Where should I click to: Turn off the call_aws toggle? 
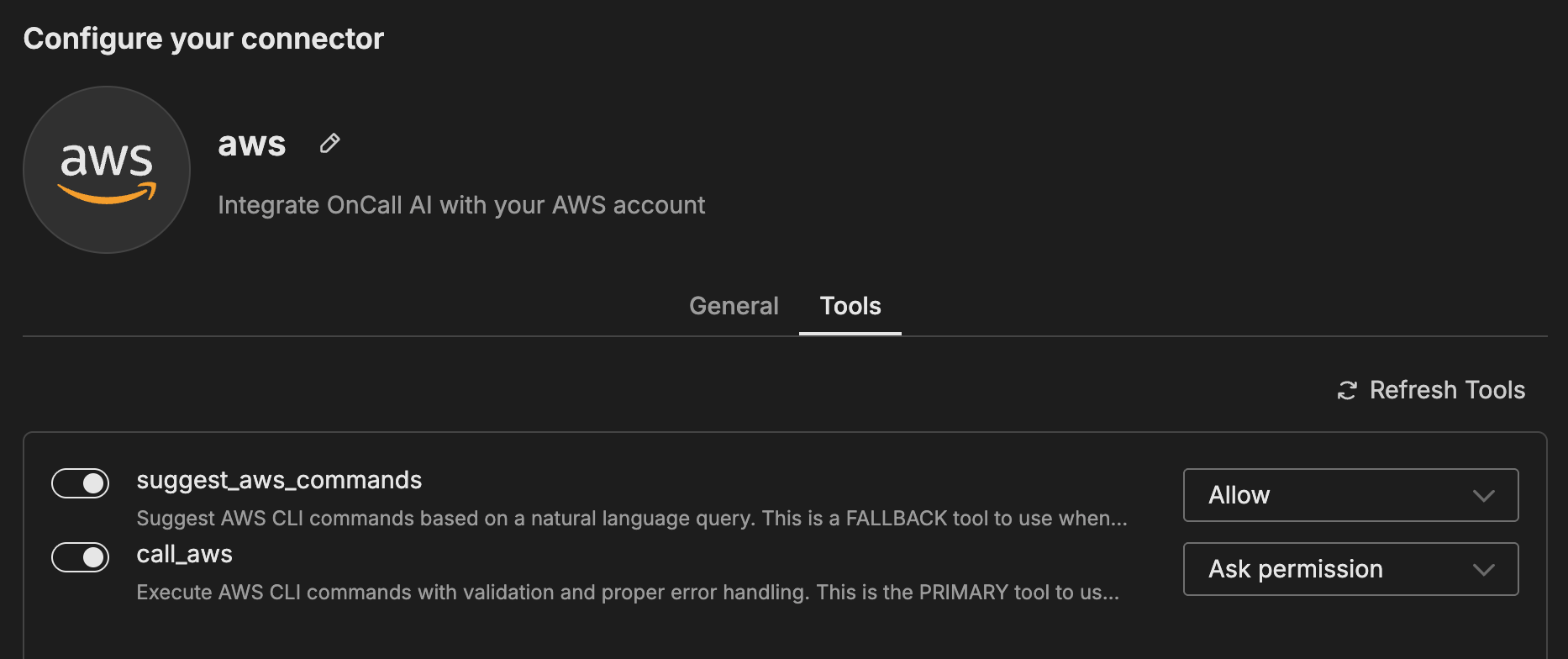[x=81, y=557]
